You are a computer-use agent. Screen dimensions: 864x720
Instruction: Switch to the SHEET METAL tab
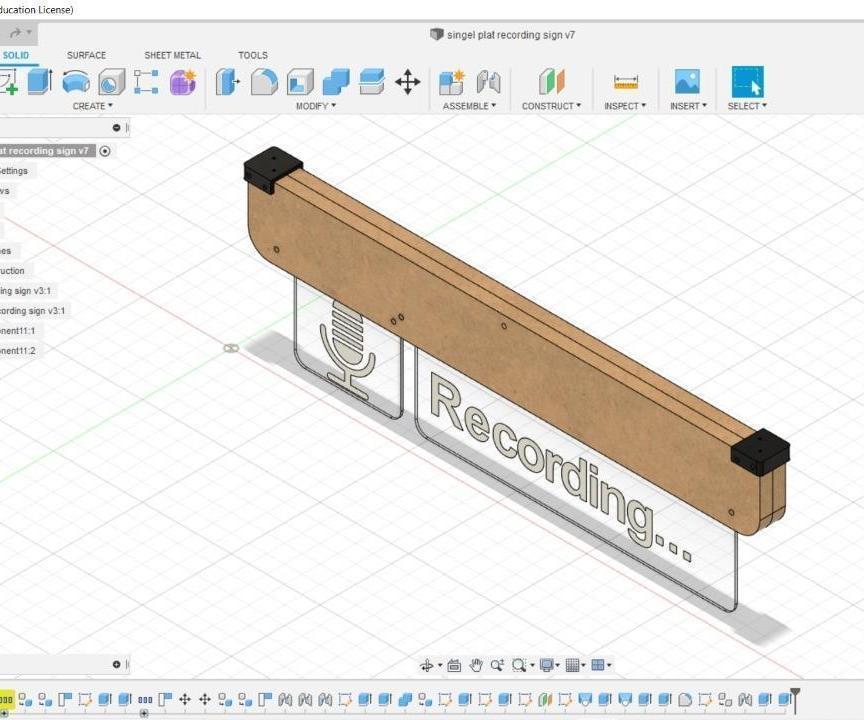[x=172, y=55]
